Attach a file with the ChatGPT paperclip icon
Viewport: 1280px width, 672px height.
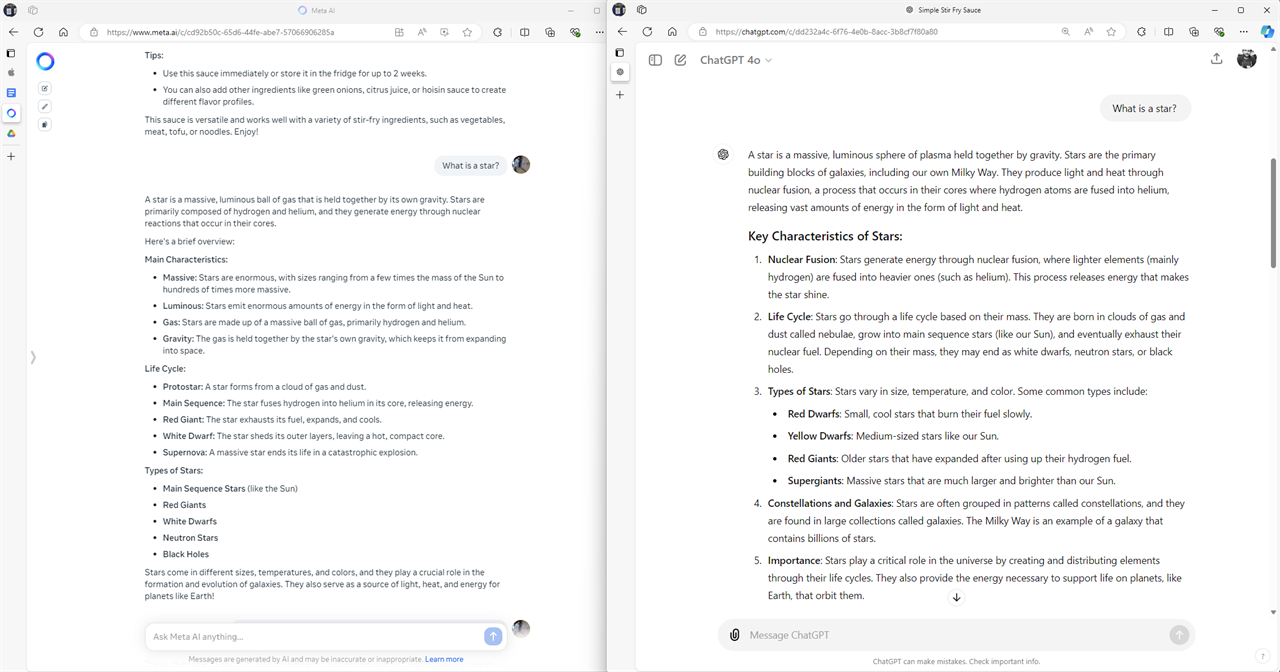click(x=735, y=635)
